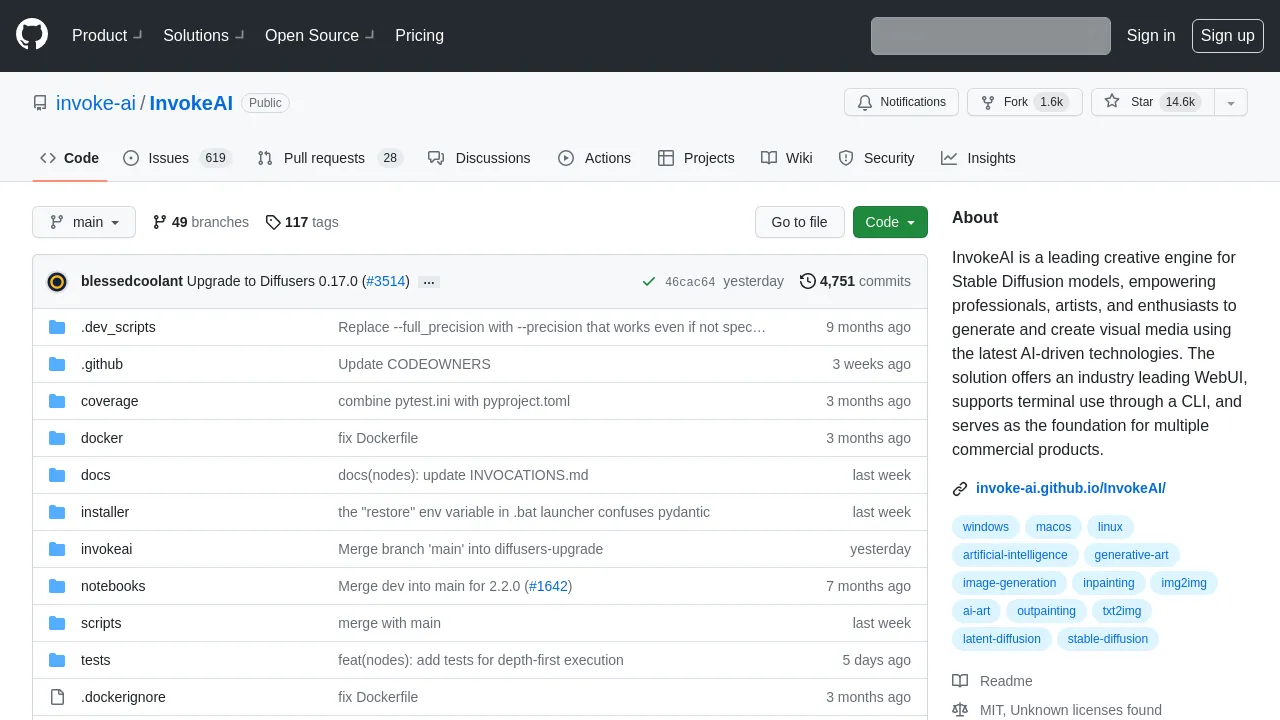Open the Security tab
1280x720 pixels.
click(876, 158)
